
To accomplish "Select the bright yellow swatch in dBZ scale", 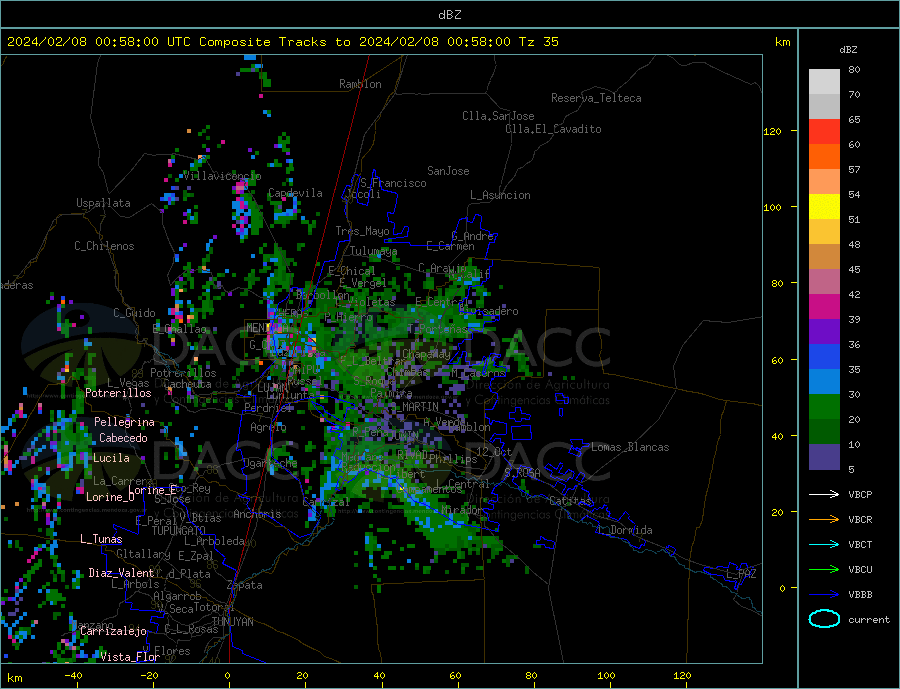I will pos(824,207).
